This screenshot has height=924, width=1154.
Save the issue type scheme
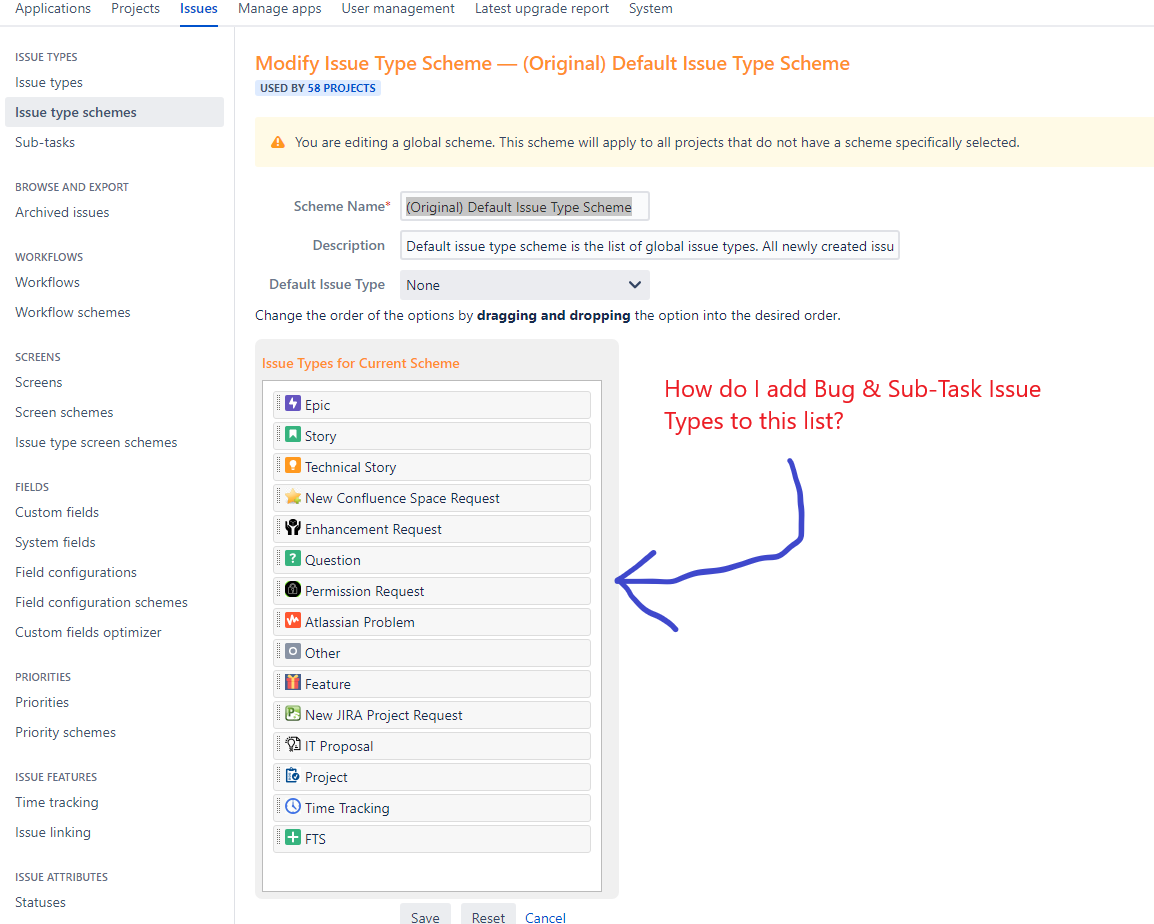(x=425, y=916)
